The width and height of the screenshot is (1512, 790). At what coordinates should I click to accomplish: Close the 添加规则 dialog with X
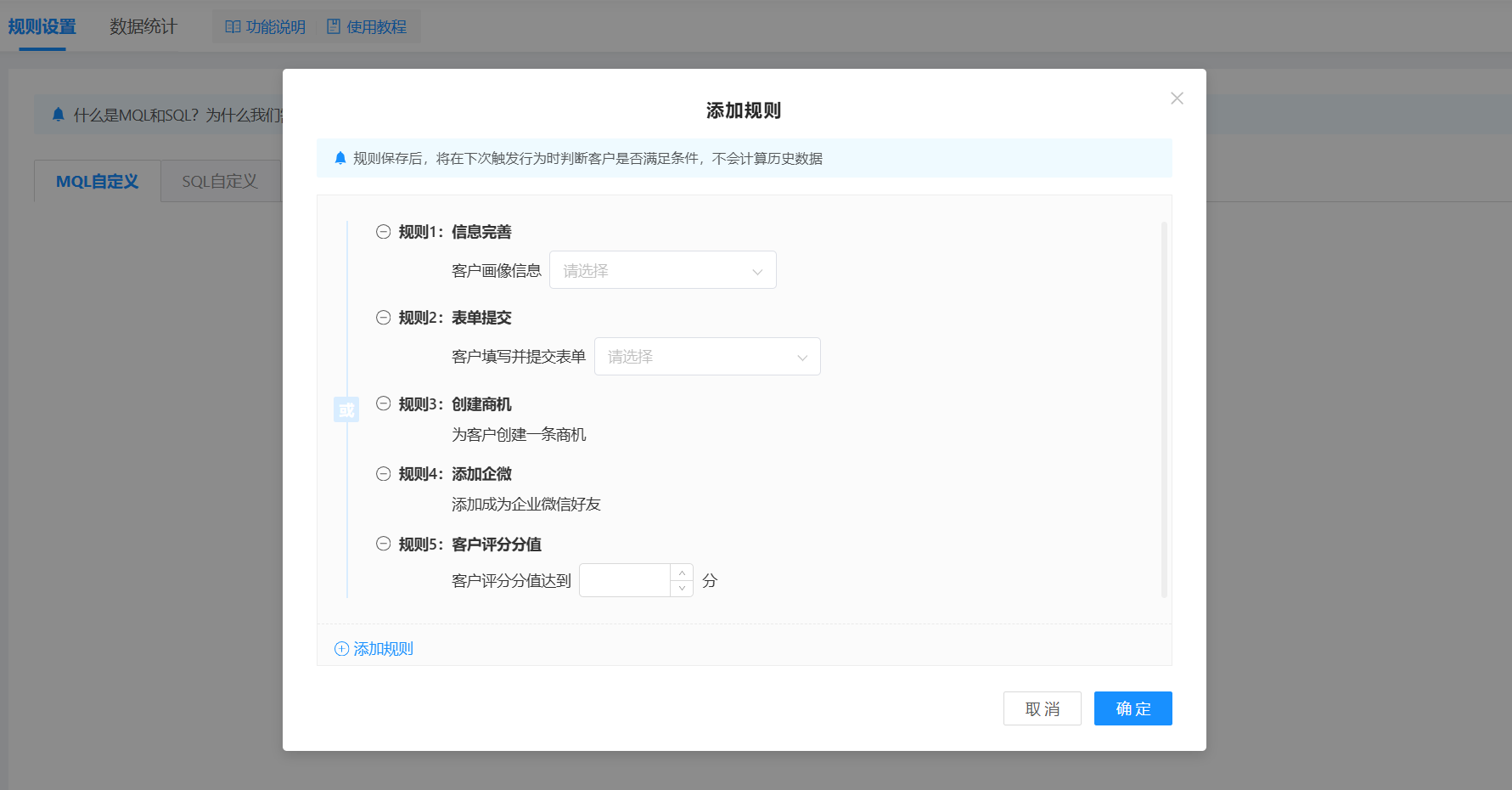pos(1177,99)
